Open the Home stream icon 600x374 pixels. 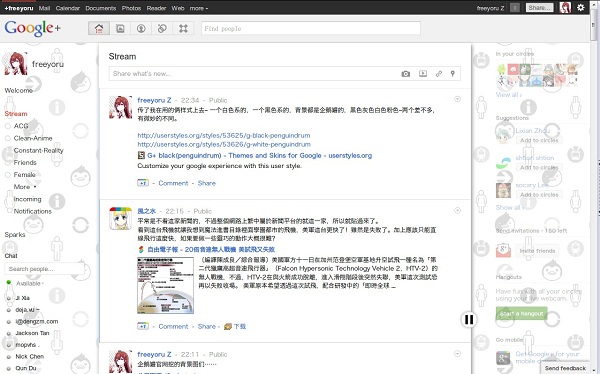[x=99, y=28]
